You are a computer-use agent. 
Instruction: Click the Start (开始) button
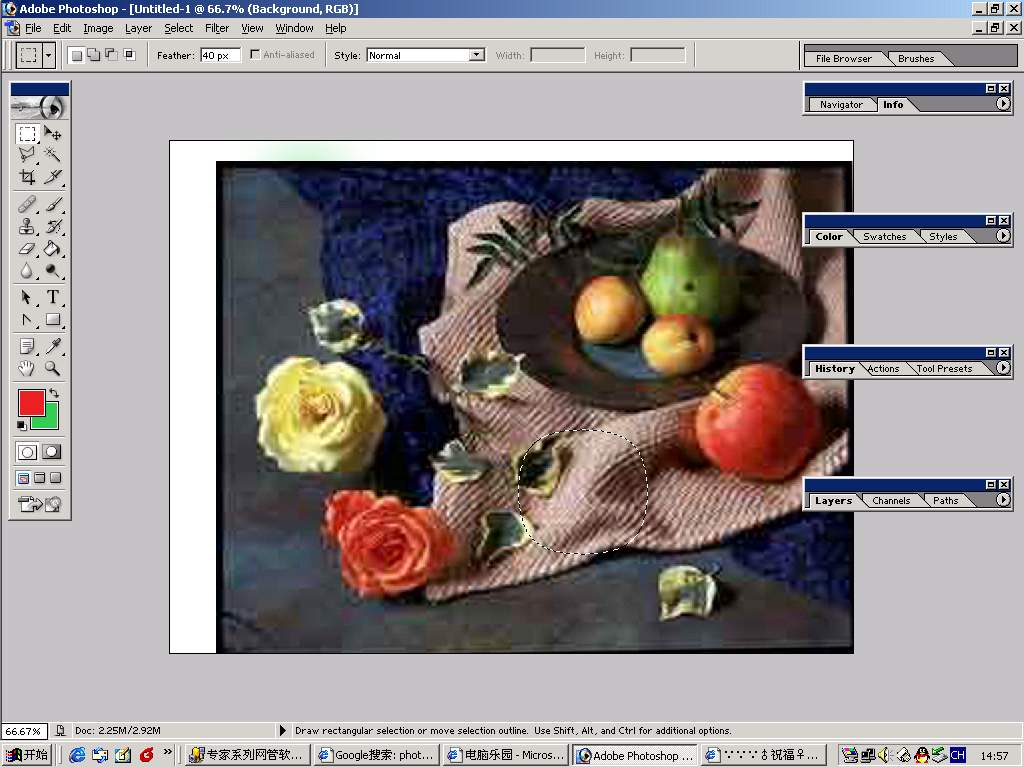click(x=27, y=755)
